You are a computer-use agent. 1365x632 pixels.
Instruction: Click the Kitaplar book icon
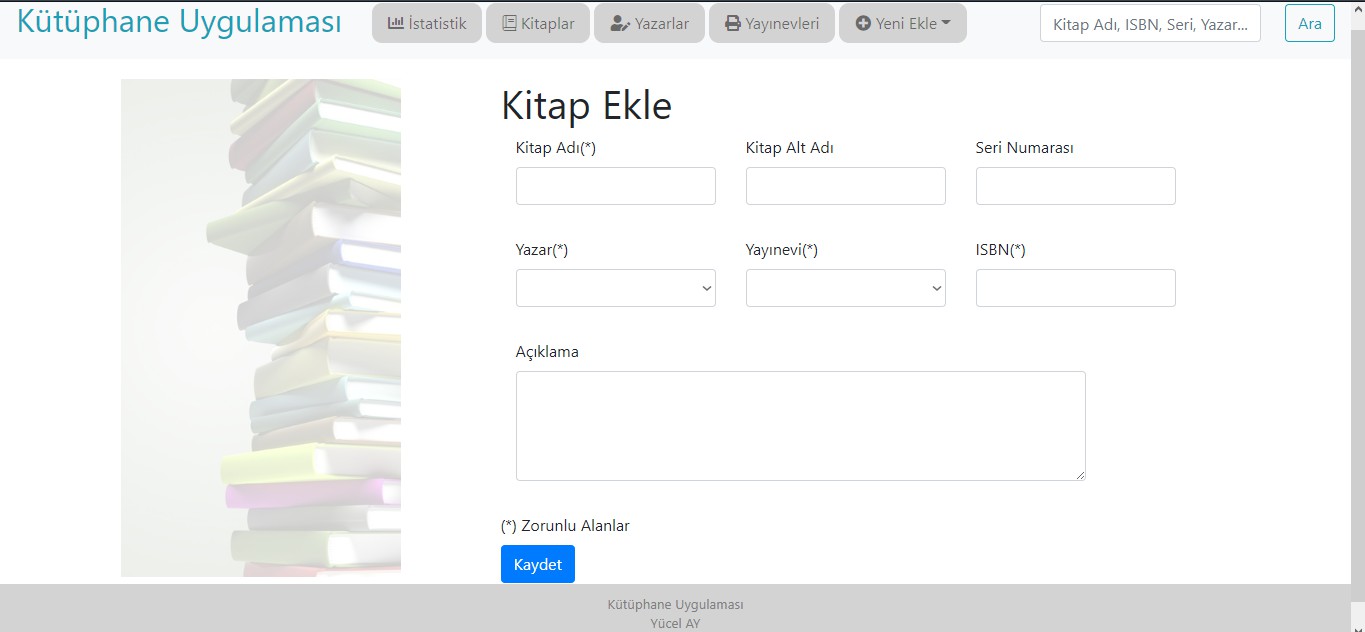509,23
